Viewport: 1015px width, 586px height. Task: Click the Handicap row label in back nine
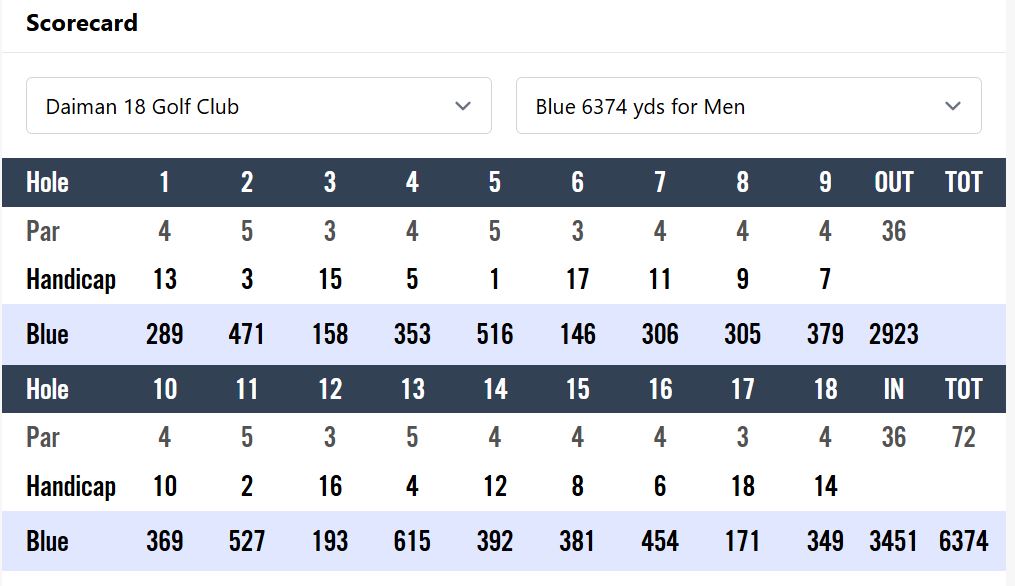pos(71,486)
